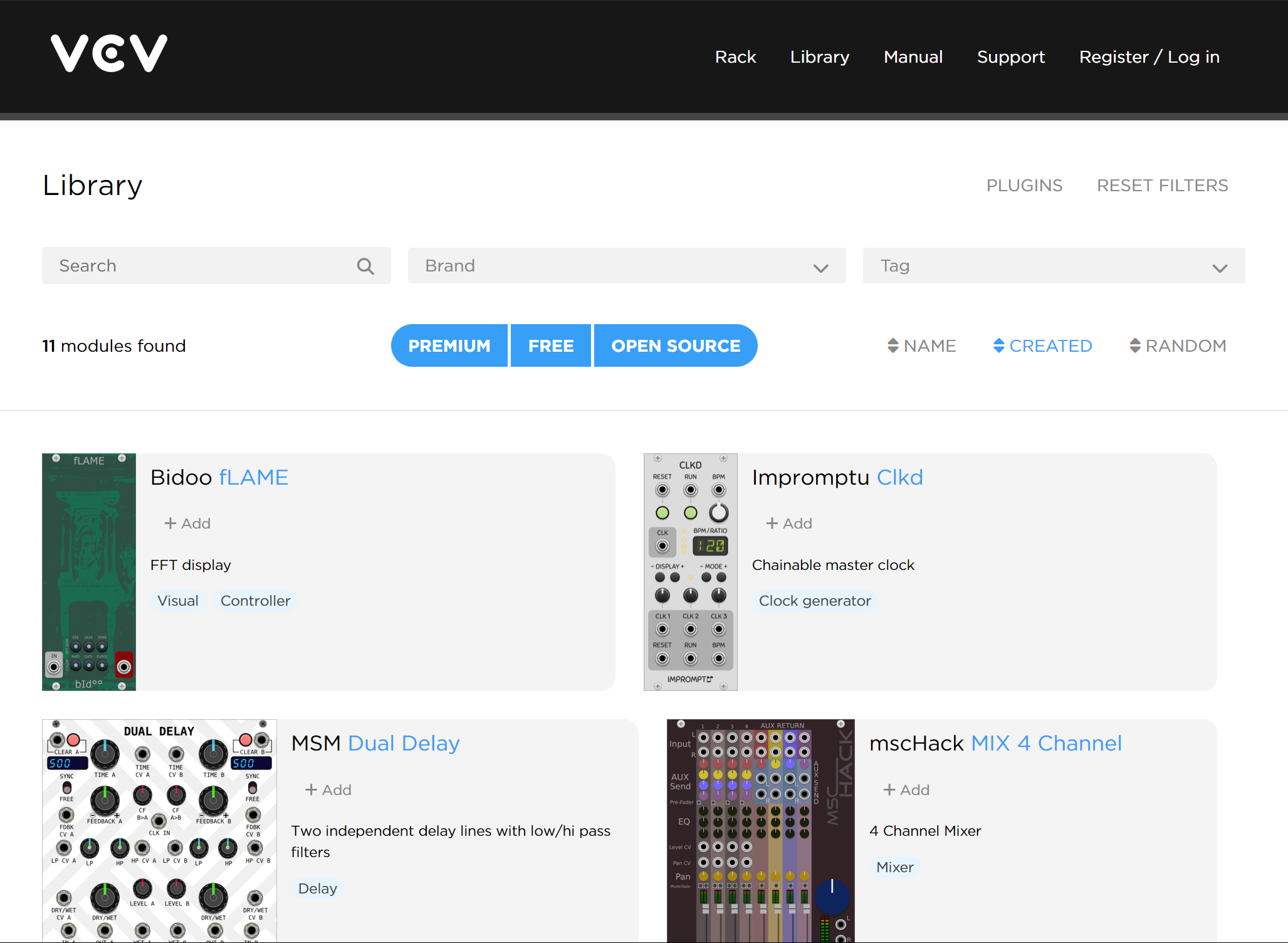This screenshot has height=943, width=1288.
Task: Open the Support page
Action: pyautogui.click(x=1010, y=57)
